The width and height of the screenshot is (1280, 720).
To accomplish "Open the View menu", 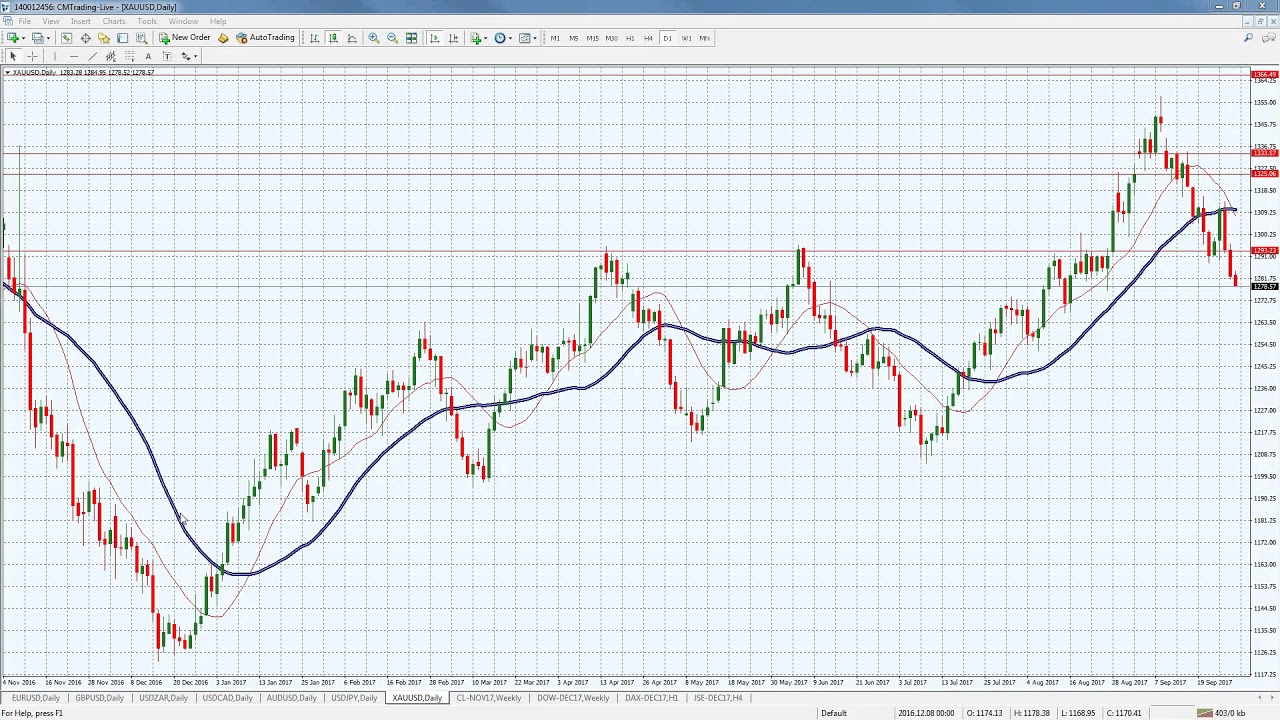I will point(50,21).
